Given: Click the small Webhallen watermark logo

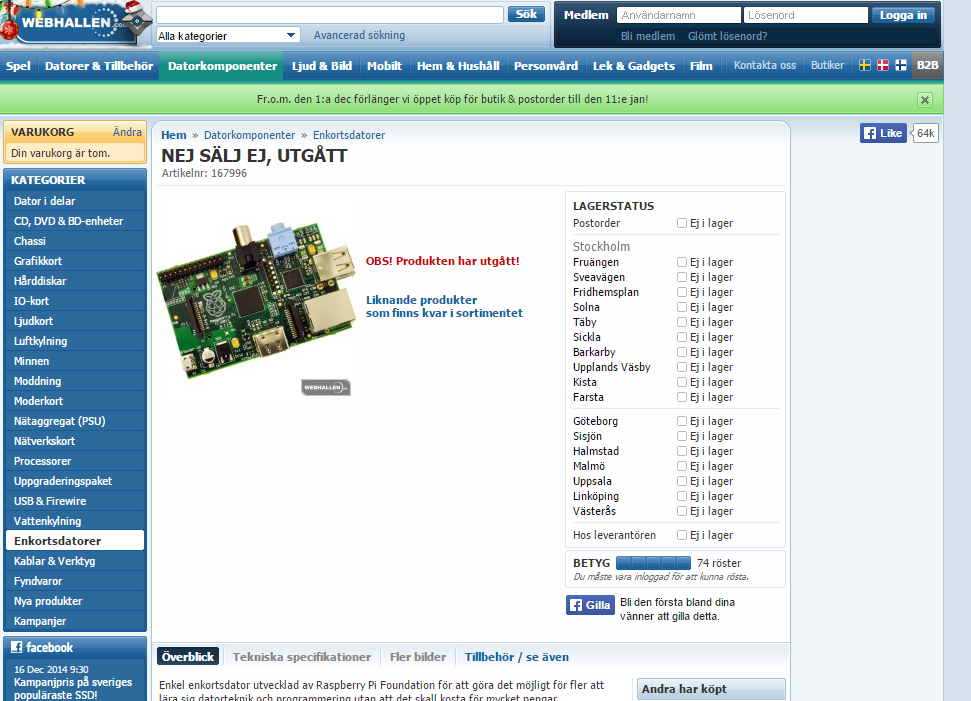Looking at the screenshot, I should (326, 388).
